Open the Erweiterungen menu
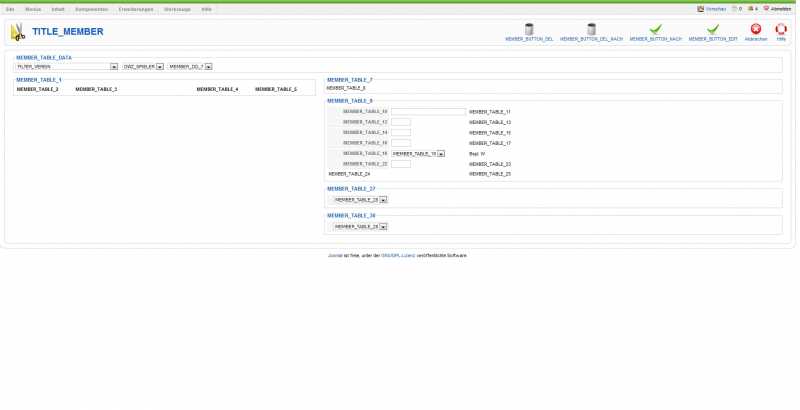Screen dimensions: 800x410 point(135,8)
